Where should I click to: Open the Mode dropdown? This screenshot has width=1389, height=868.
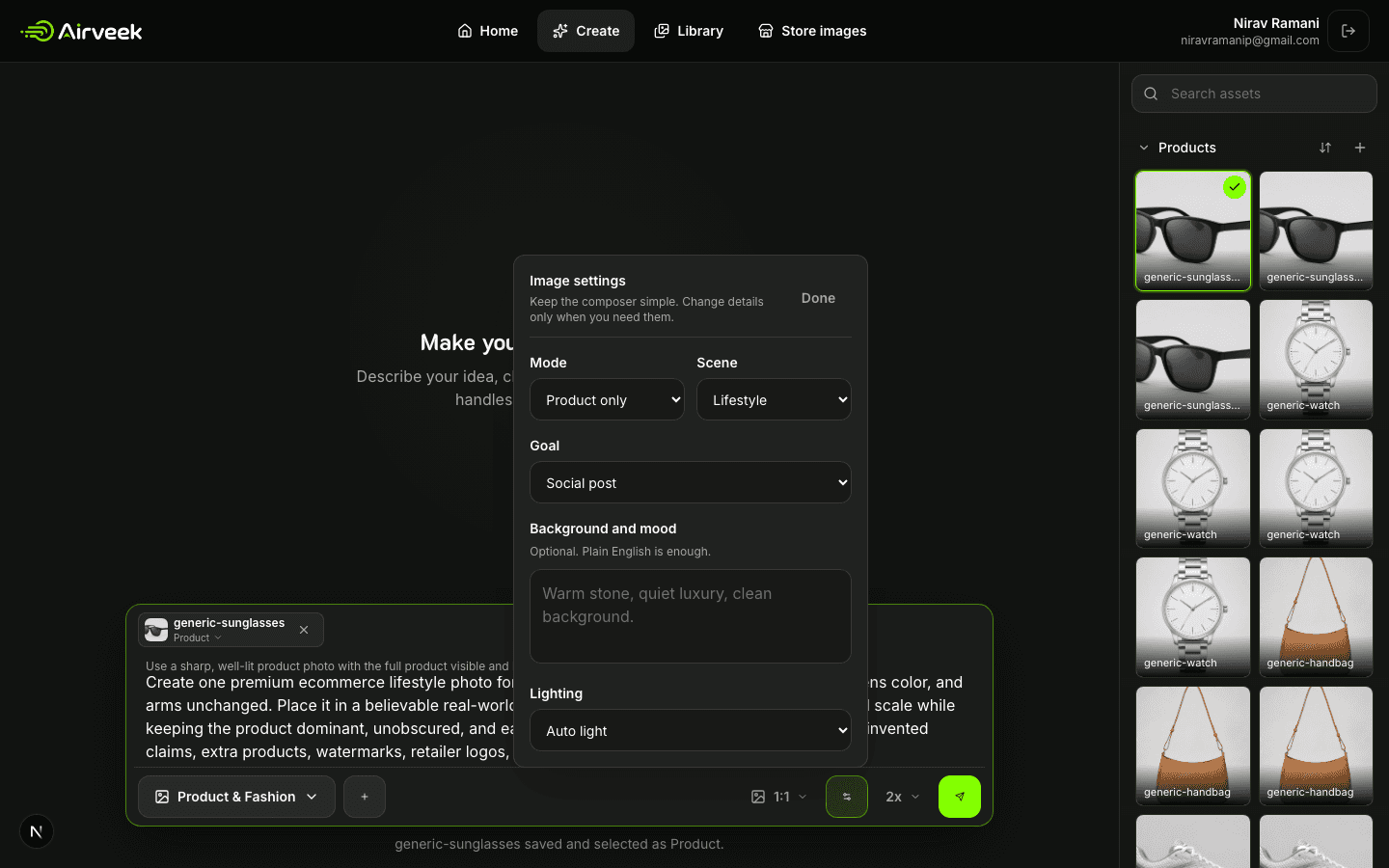607,399
